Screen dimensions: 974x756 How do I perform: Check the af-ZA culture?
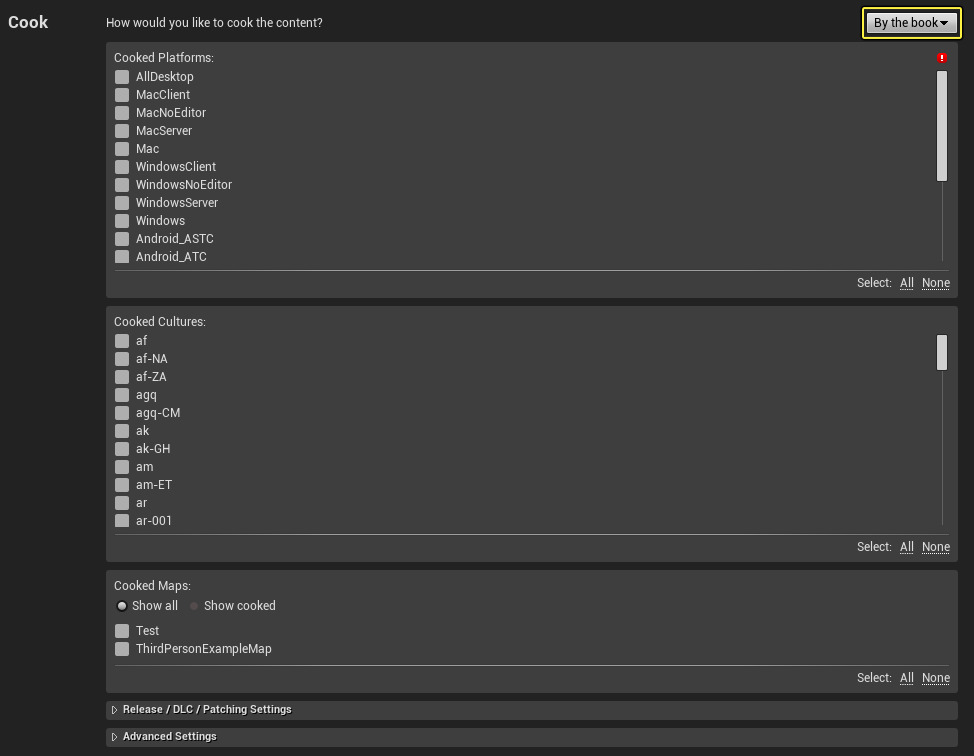pyautogui.click(x=122, y=377)
